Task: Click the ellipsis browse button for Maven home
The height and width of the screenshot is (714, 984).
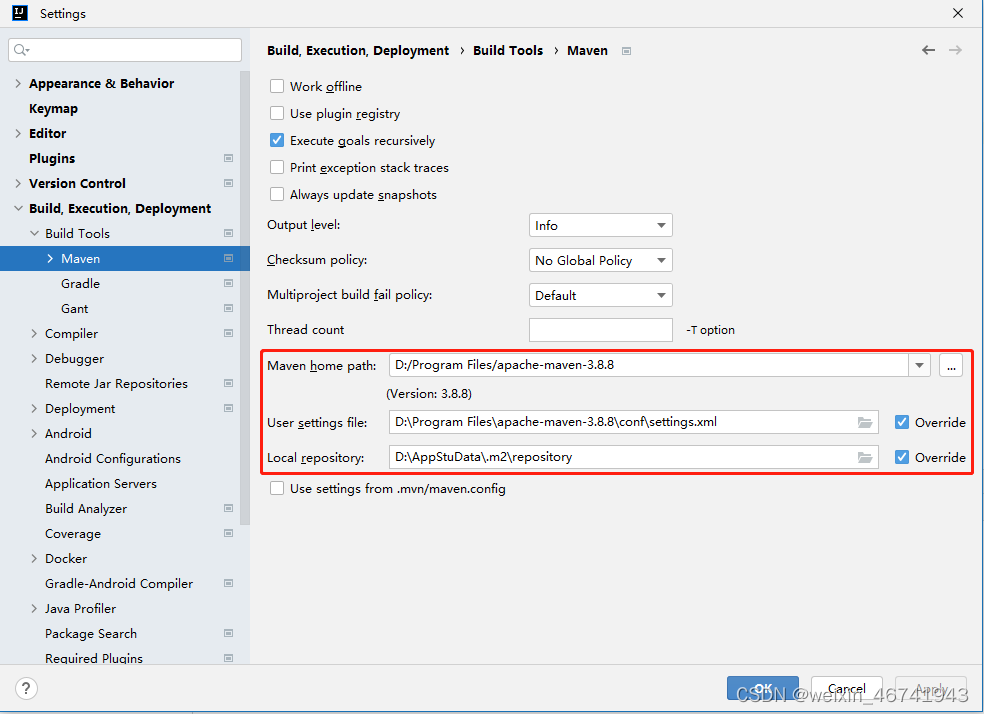Action: coord(951,366)
